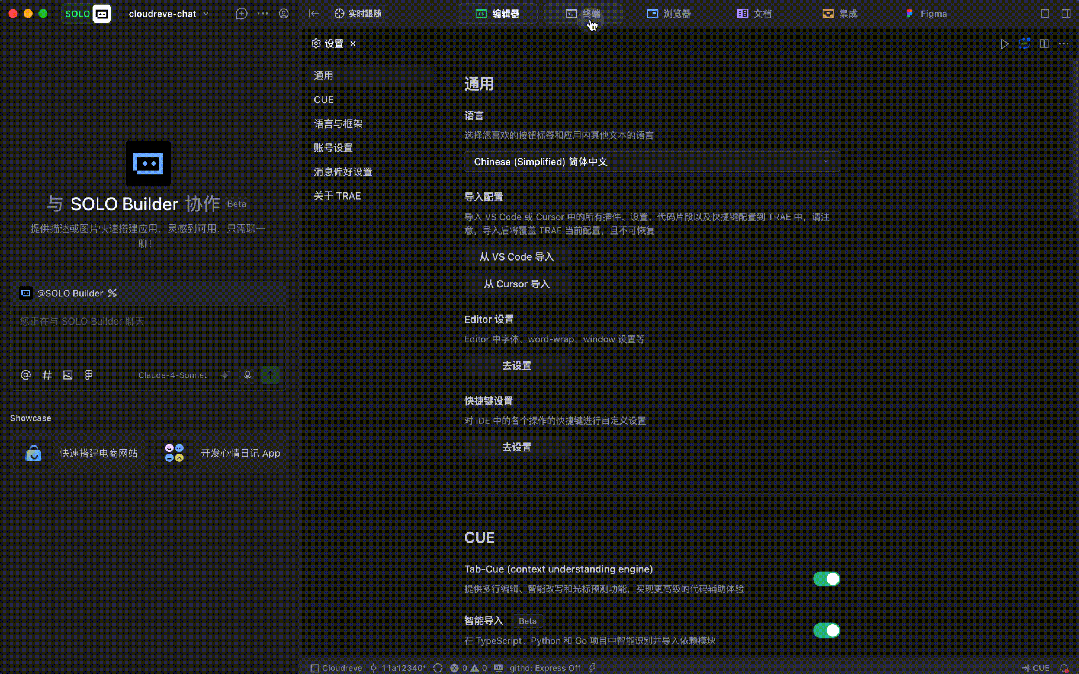
Task: Open the Chinese (Simplified) language dropdown
Action: point(652,162)
